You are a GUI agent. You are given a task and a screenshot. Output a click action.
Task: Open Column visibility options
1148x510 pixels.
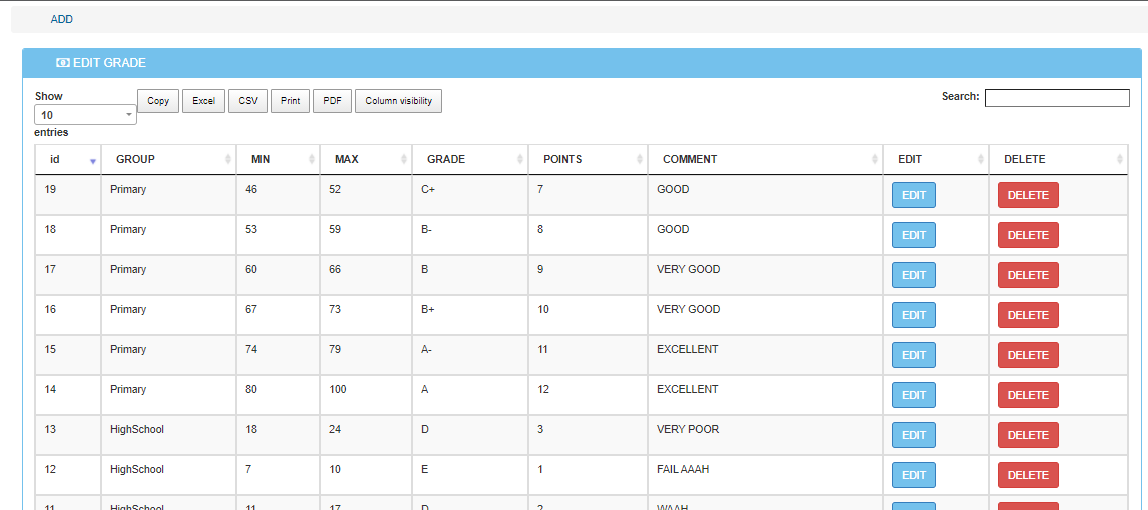[398, 101]
